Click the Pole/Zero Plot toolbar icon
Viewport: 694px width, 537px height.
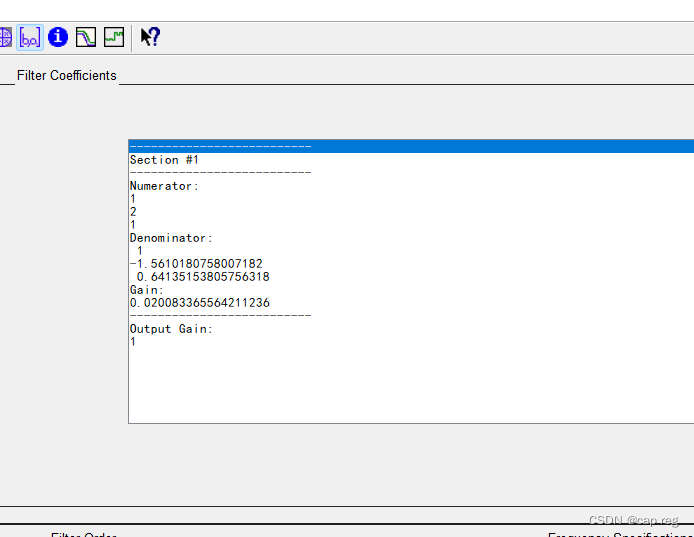[6, 37]
